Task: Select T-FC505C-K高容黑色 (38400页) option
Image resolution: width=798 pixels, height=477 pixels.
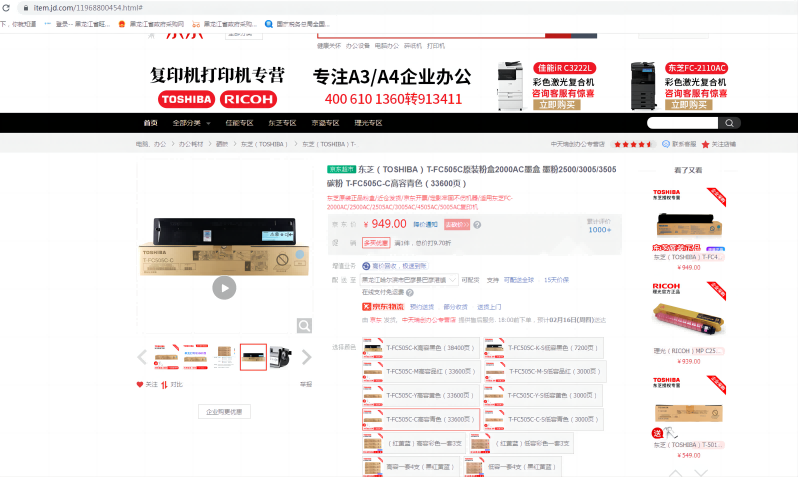Action: [x=421, y=348]
